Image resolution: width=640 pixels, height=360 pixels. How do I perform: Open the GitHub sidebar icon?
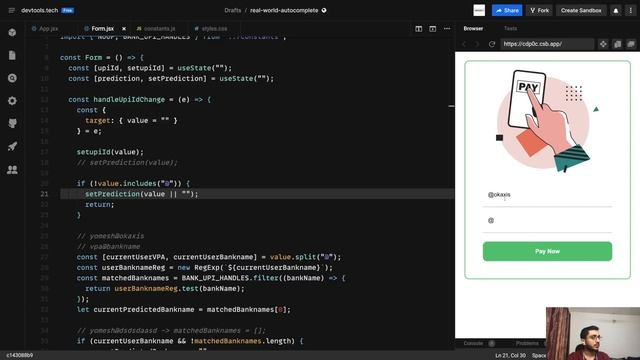coord(12,124)
